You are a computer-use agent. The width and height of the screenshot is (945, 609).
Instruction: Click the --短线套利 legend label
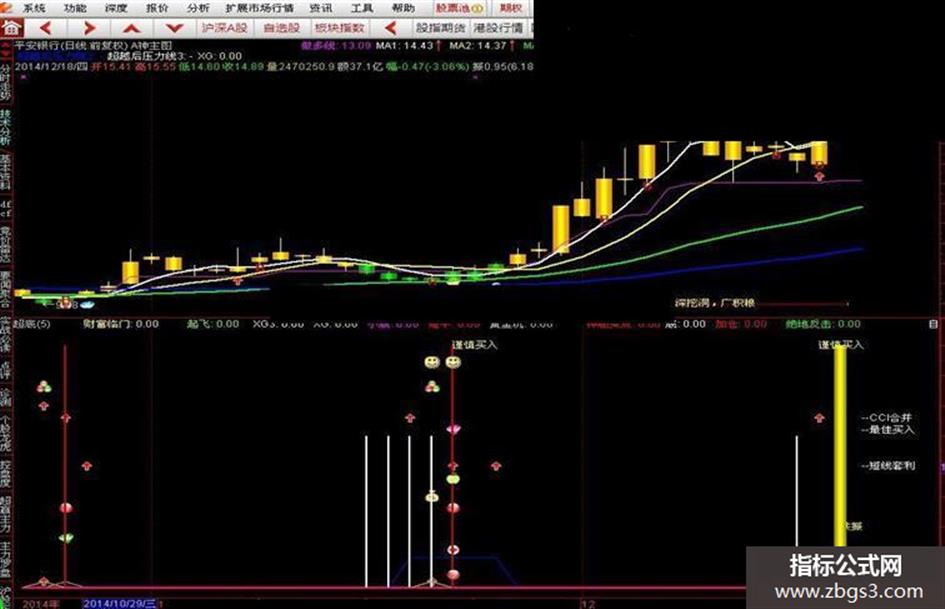click(888, 465)
